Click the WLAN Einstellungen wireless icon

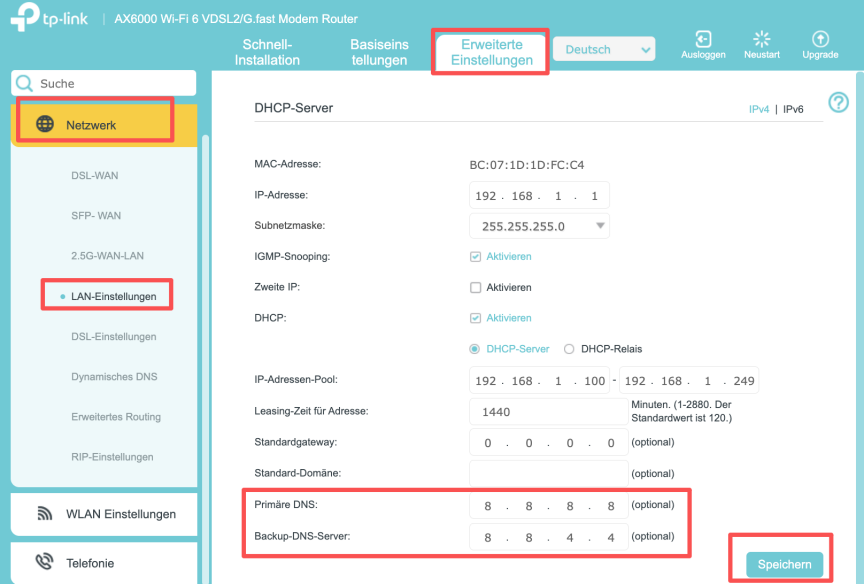coord(45,513)
